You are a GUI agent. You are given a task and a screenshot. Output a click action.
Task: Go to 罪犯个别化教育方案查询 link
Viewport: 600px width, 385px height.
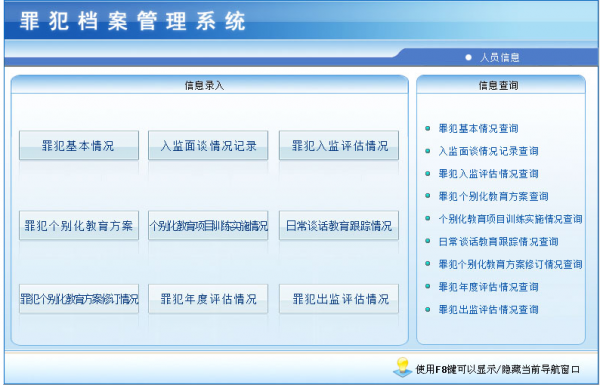[493, 196]
